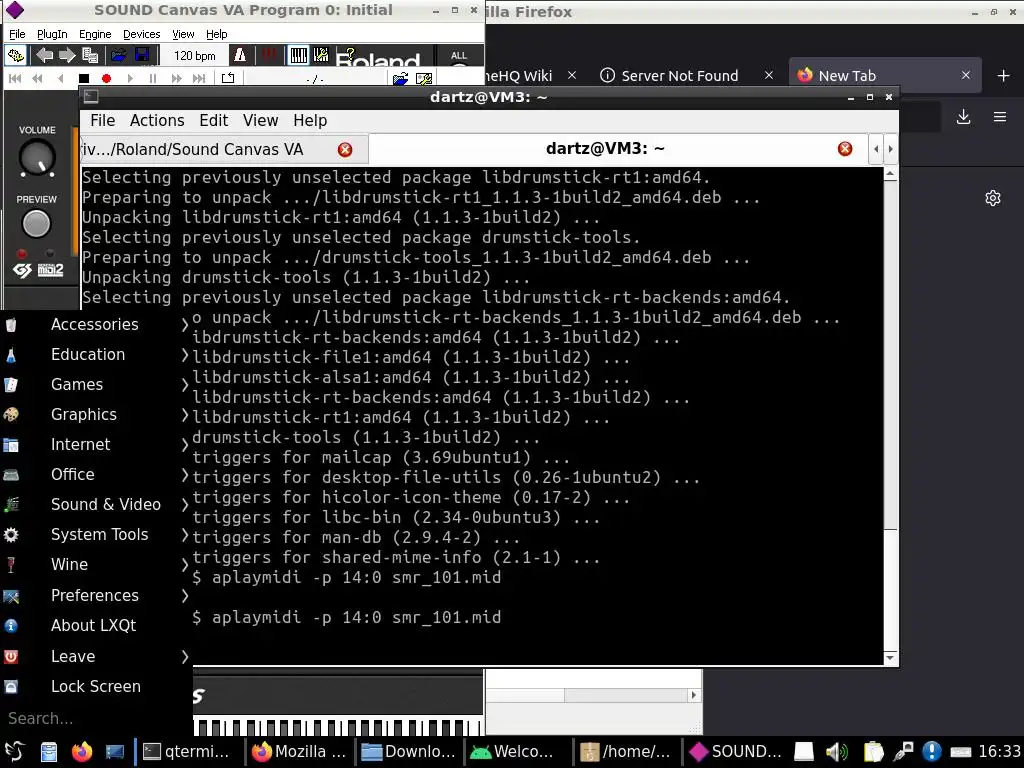Toggle the piano keyboard view icon

298,56
